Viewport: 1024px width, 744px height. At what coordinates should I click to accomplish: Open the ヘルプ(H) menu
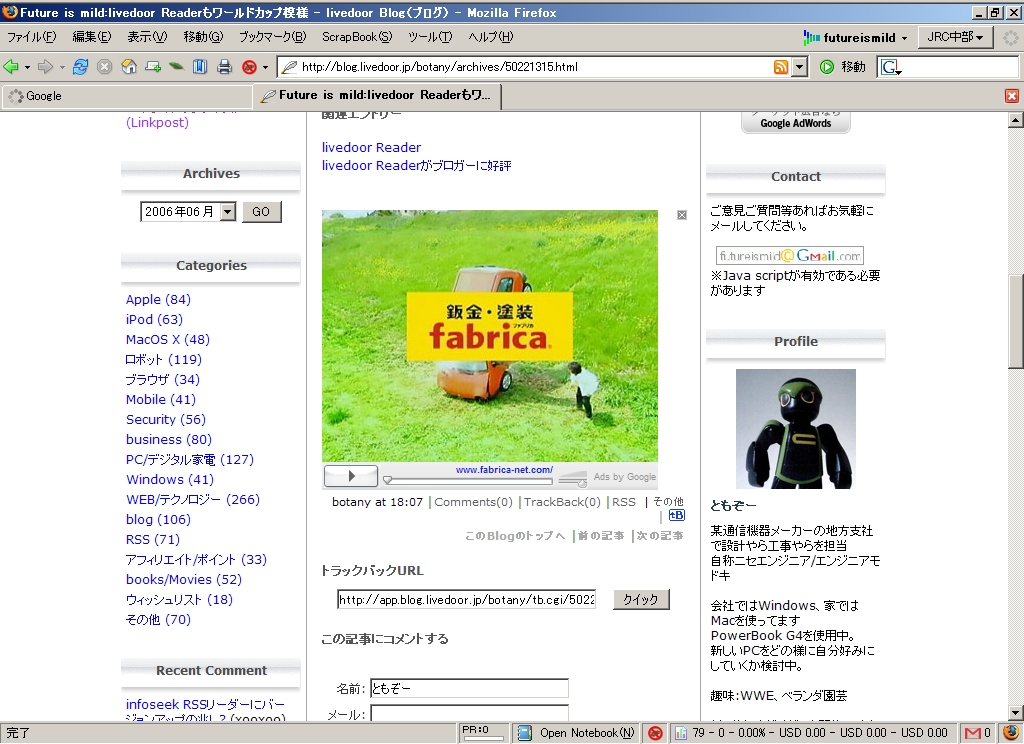tap(490, 37)
